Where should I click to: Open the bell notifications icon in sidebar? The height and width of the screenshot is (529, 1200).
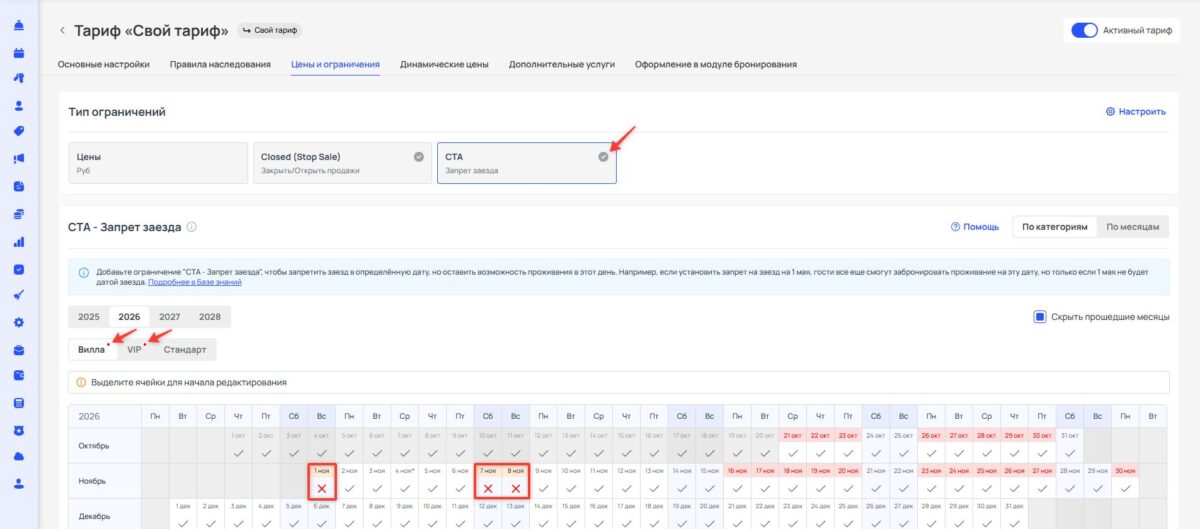click(x=19, y=25)
